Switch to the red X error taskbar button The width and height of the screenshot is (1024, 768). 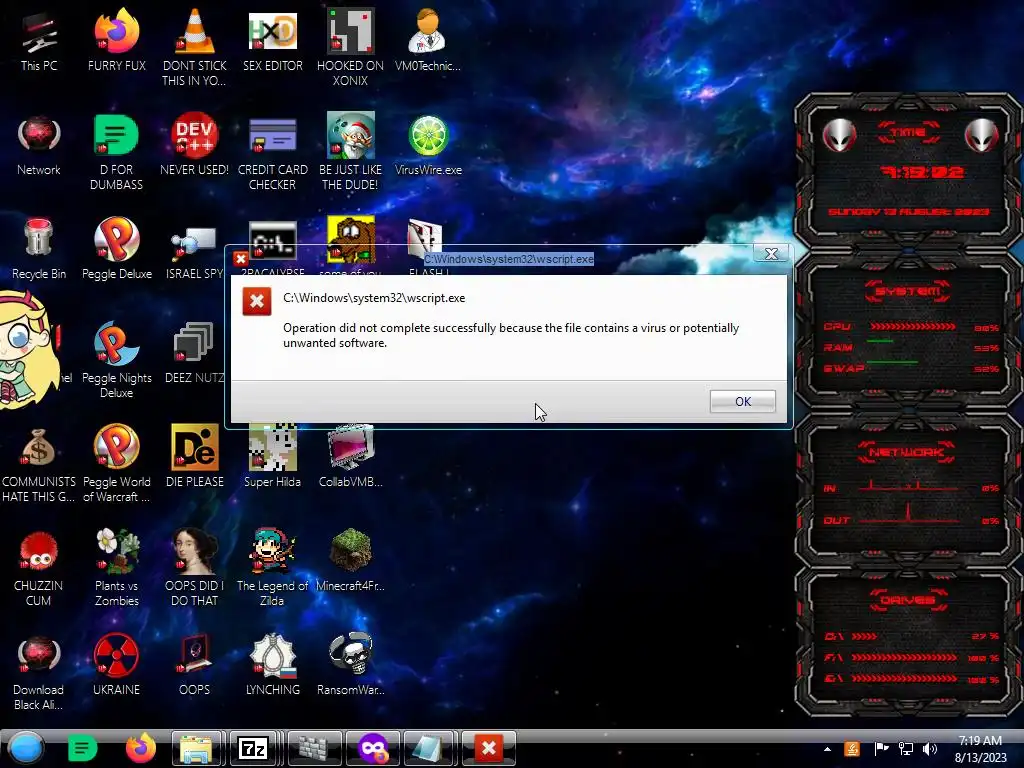488,748
